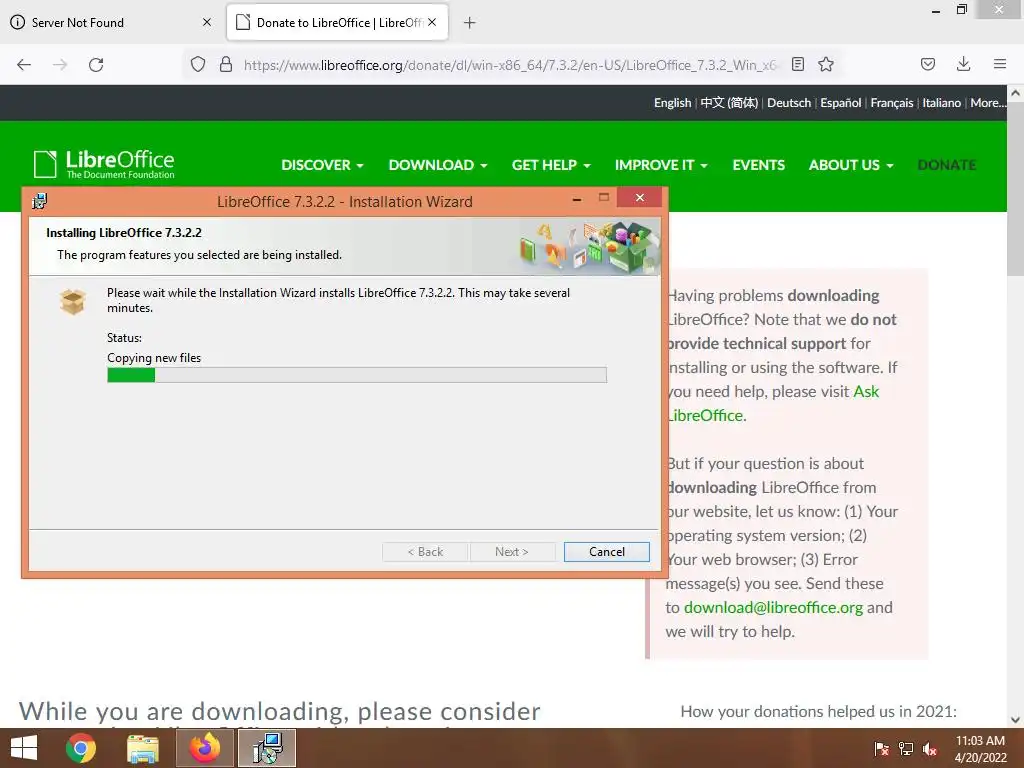This screenshot has width=1024, height=768.
Task: Cancel the LibreOffice installation
Action: click(607, 552)
